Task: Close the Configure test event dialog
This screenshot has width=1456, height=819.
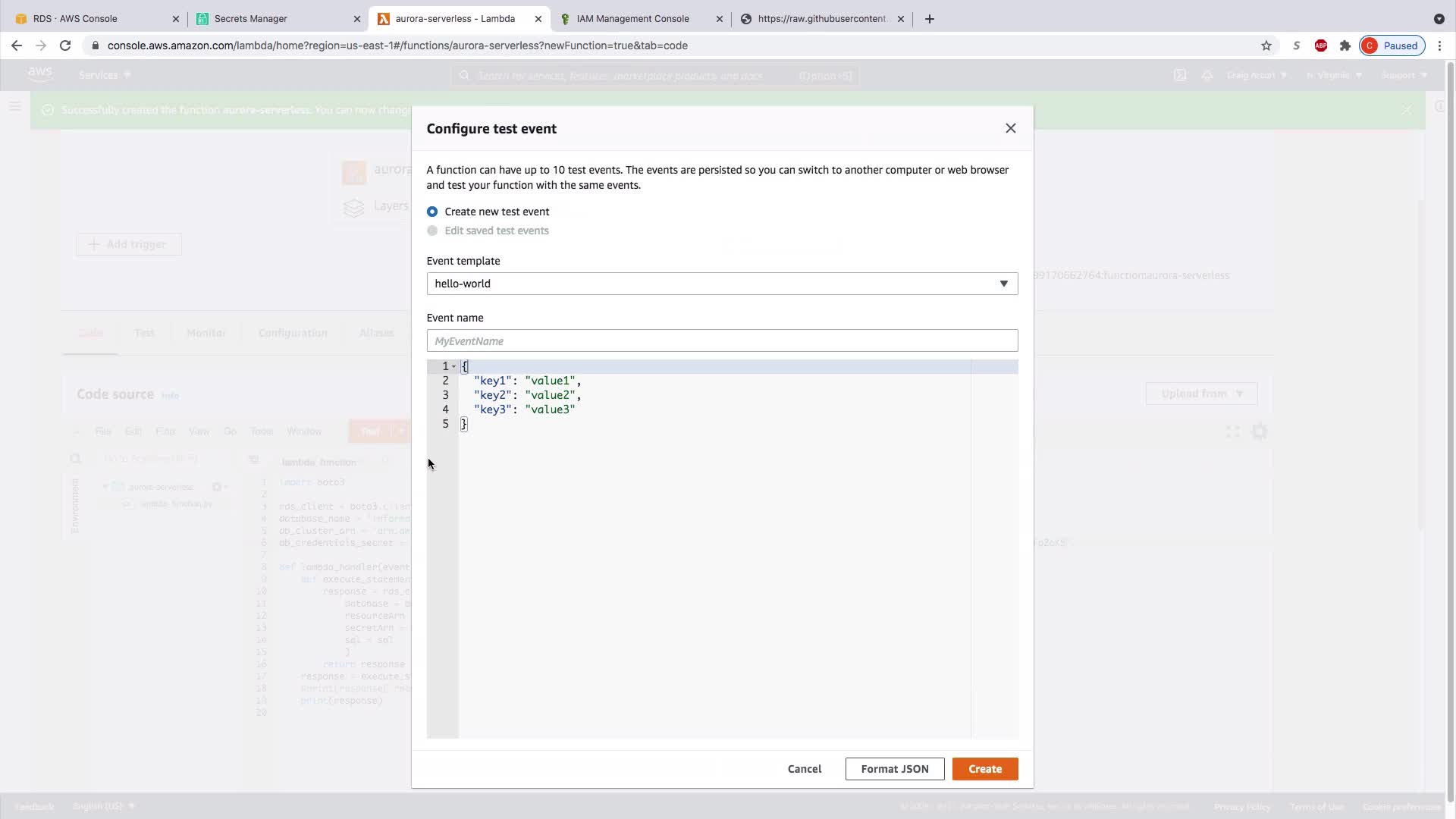Action: coord(1010,128)
